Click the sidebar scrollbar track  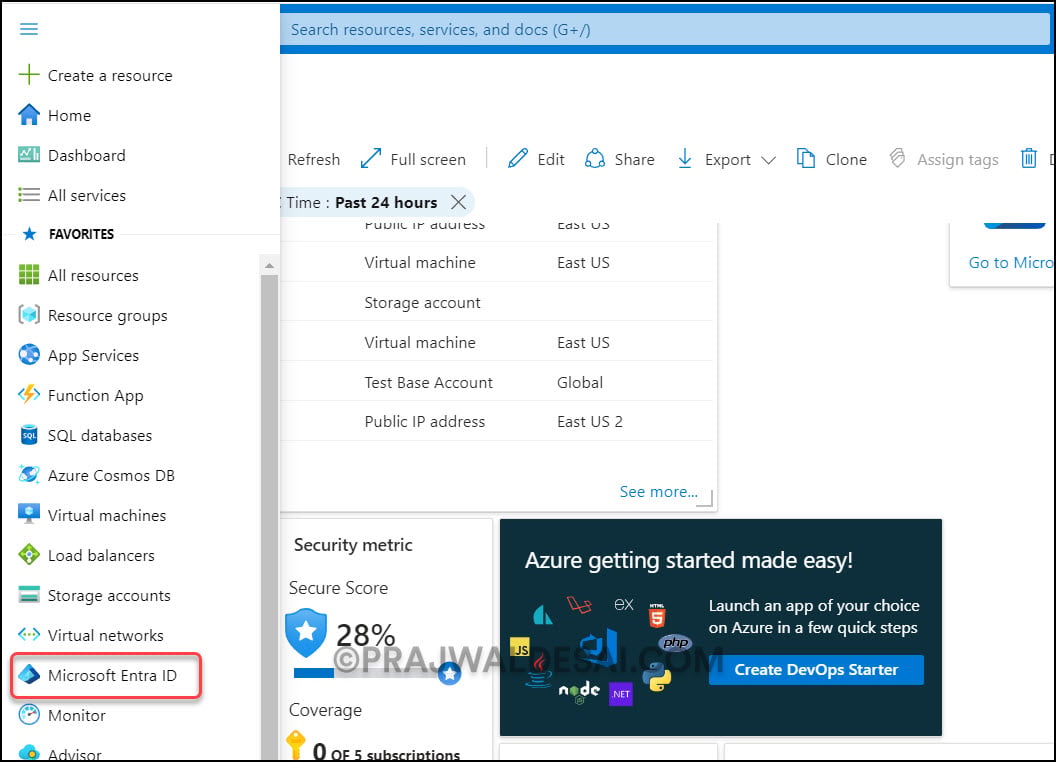(269, 517)
